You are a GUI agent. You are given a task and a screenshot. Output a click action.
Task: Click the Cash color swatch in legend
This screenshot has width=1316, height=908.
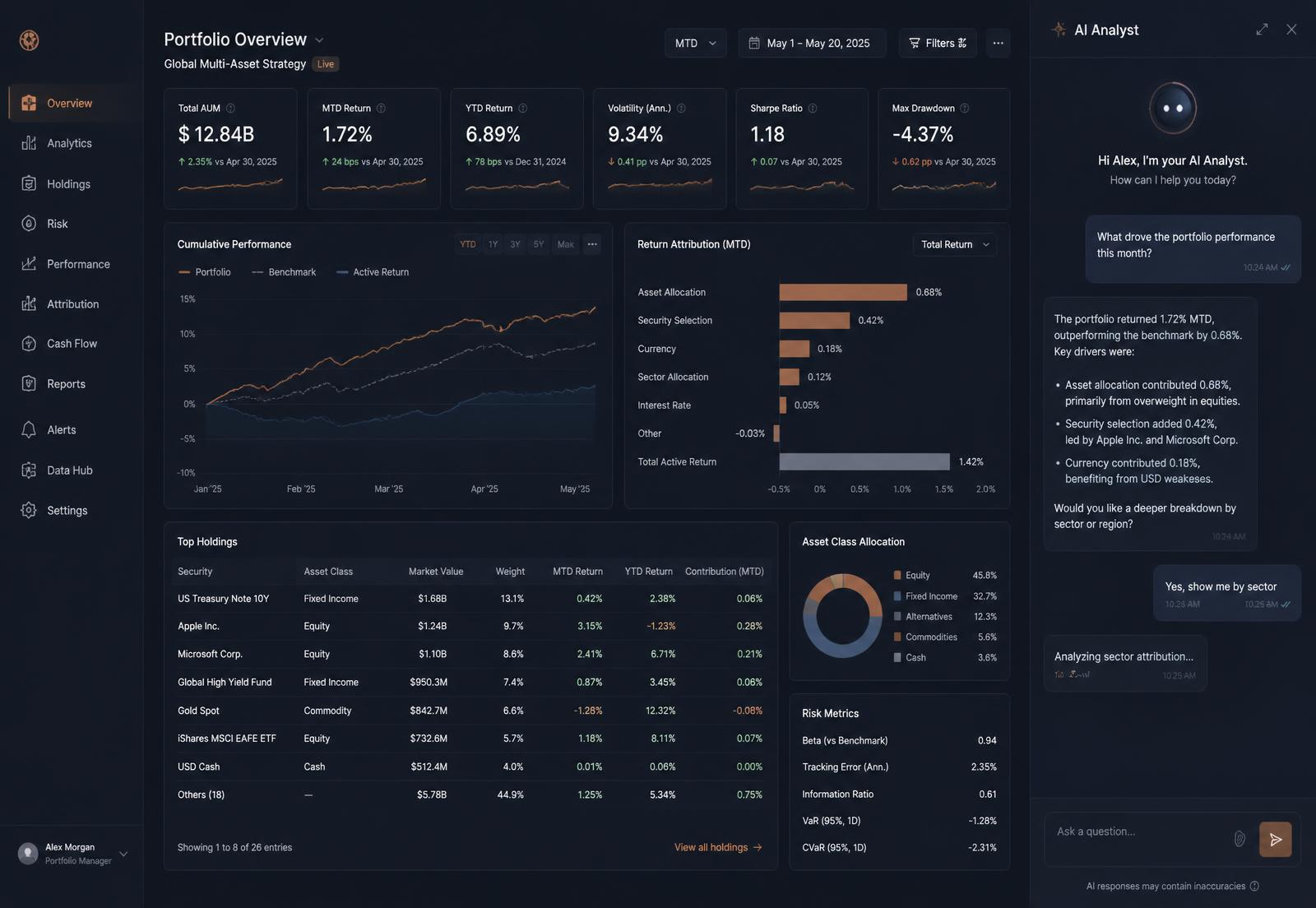[897, 657]
